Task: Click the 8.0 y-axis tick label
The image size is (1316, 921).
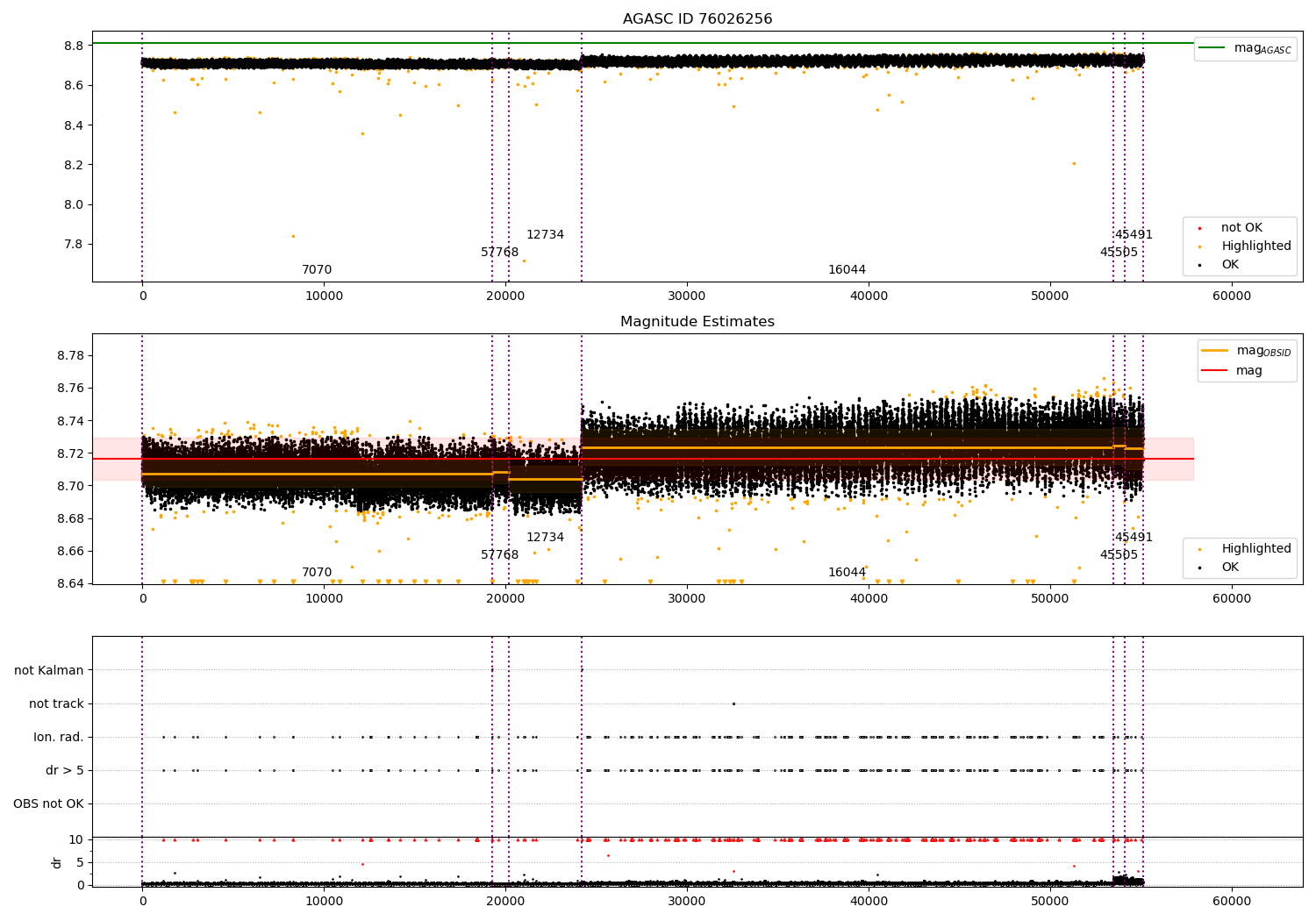Action: pyautogui.click(x=74, y=205)
